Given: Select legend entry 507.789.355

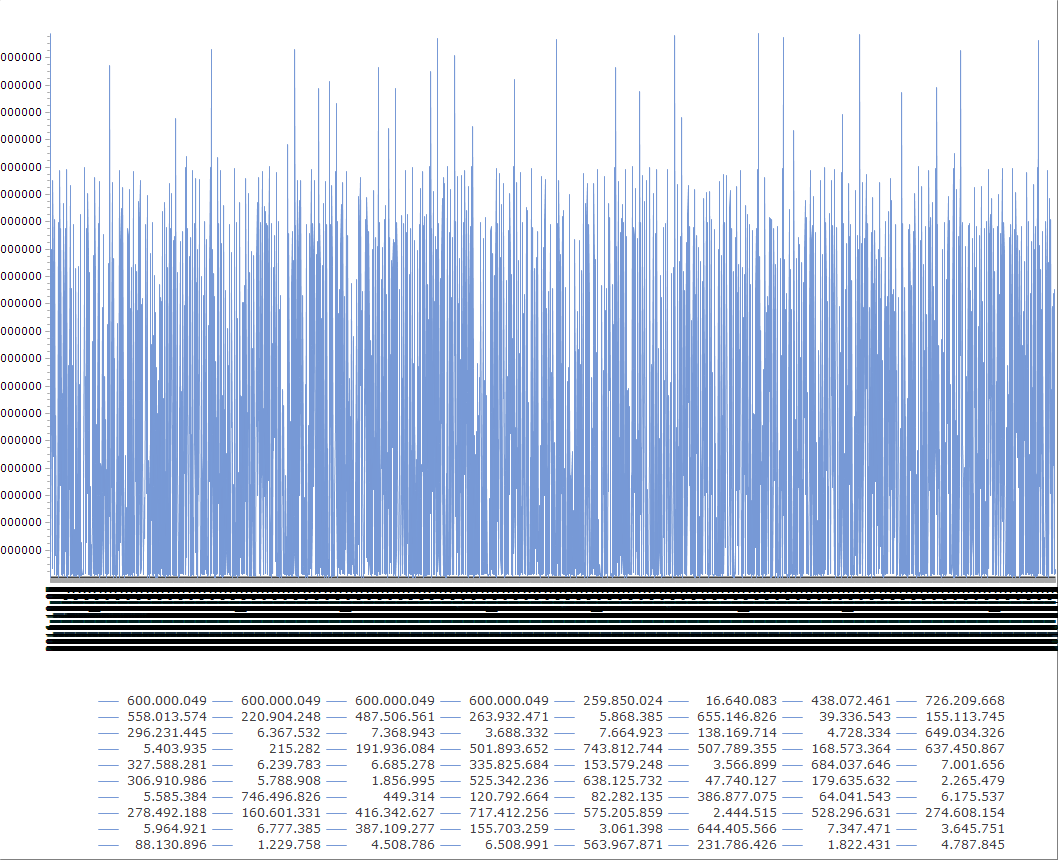Looking at the screenshot, I should pos(737,749).
